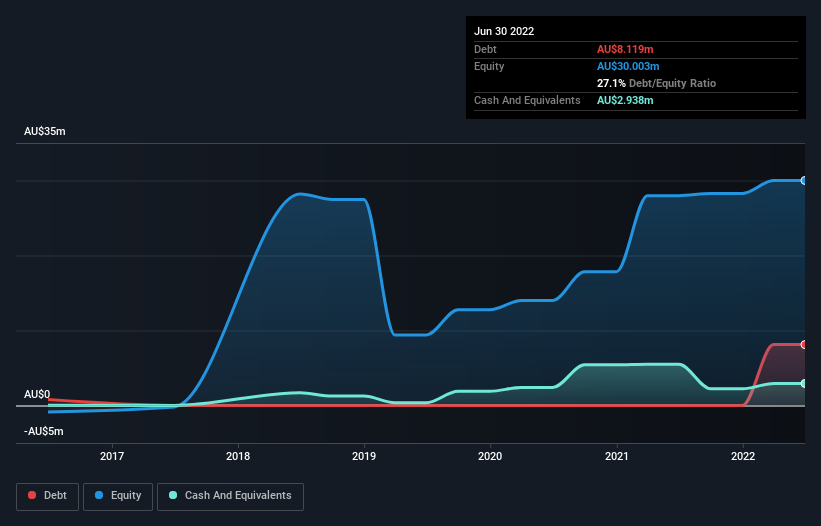The width and height of the screenshot is (821, 526).
Task: Click the blue Equity endpoint marker
Action: [804, 181]
